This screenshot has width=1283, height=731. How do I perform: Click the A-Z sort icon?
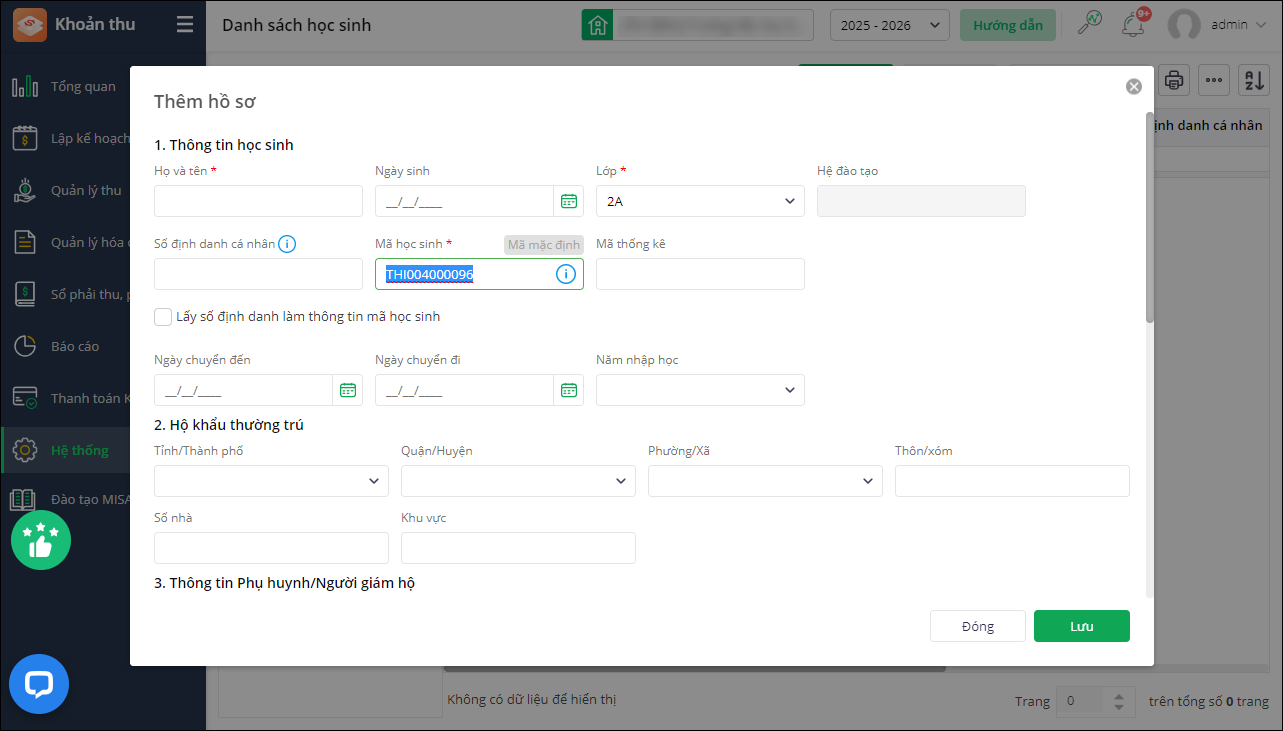(x=1253, y=80)
